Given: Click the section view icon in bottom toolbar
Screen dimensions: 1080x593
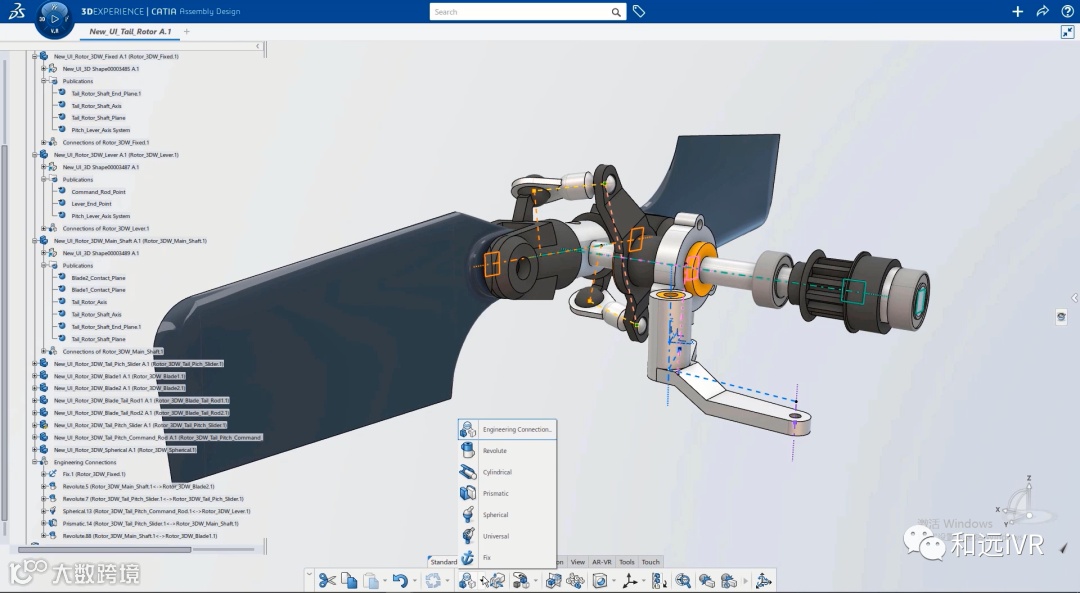Looking at the screenshot, I should 600,581.
